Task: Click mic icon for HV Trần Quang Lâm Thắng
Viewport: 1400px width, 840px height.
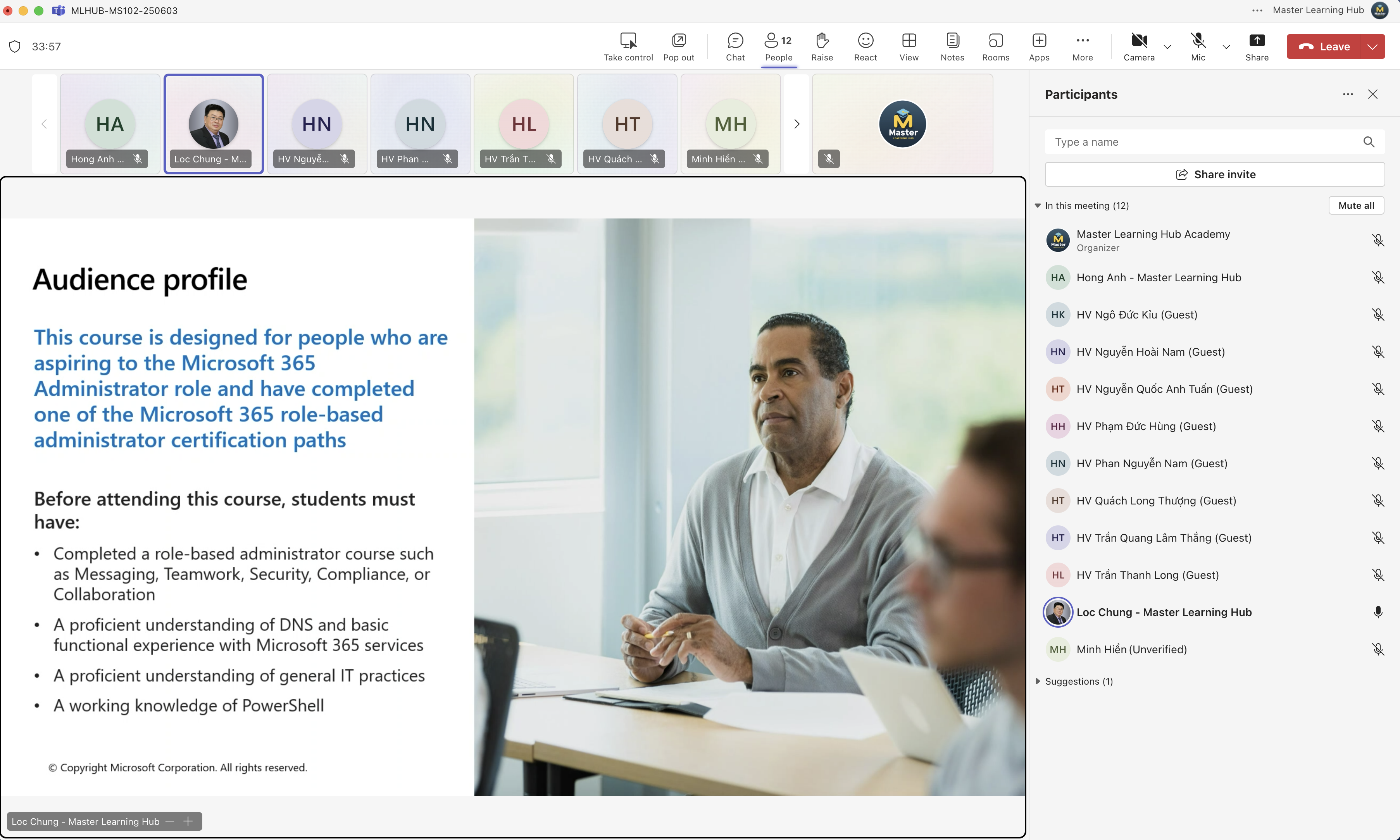Action: click(1378, 538)
